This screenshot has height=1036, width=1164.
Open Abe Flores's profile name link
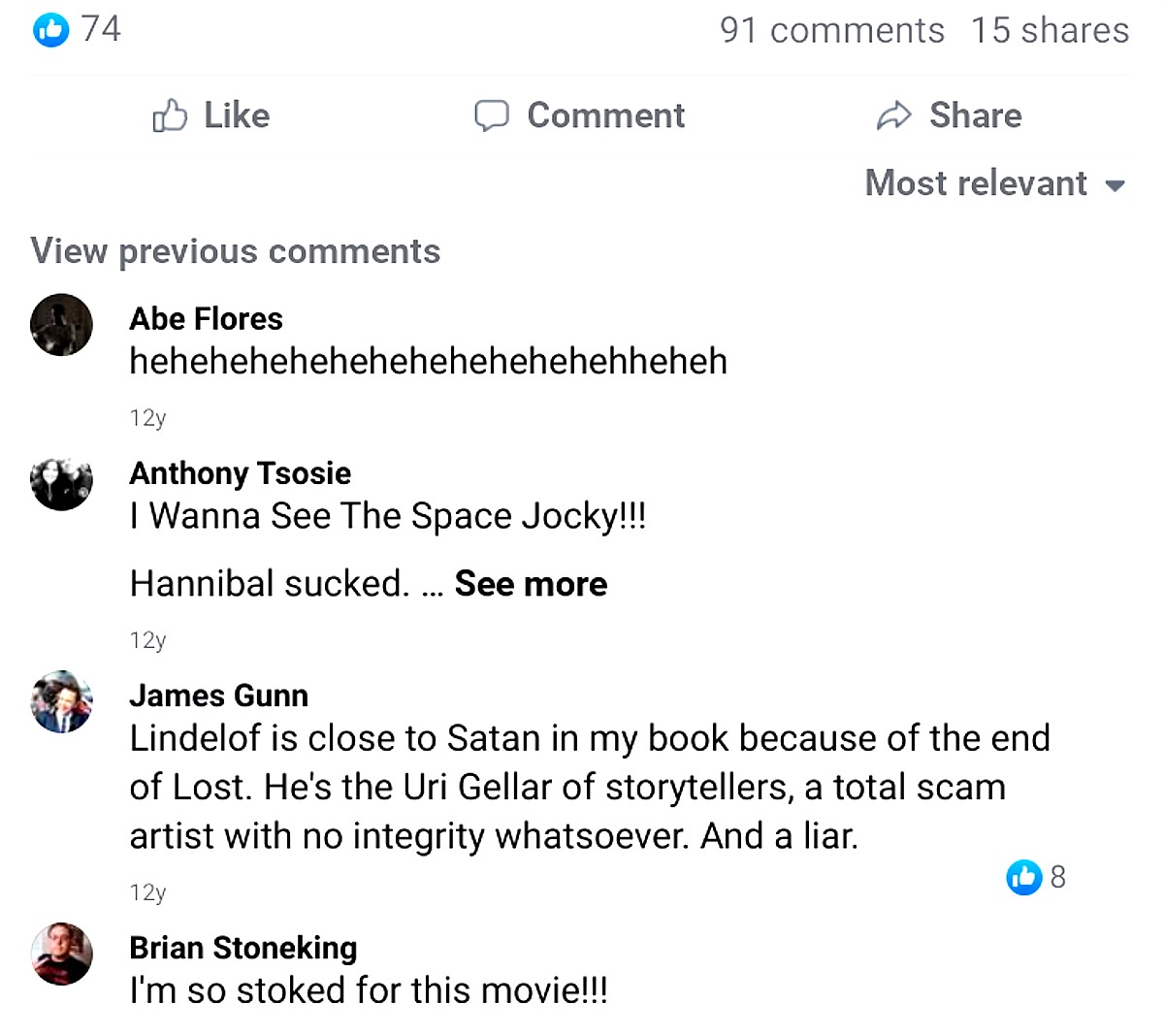tap(207, 319)
